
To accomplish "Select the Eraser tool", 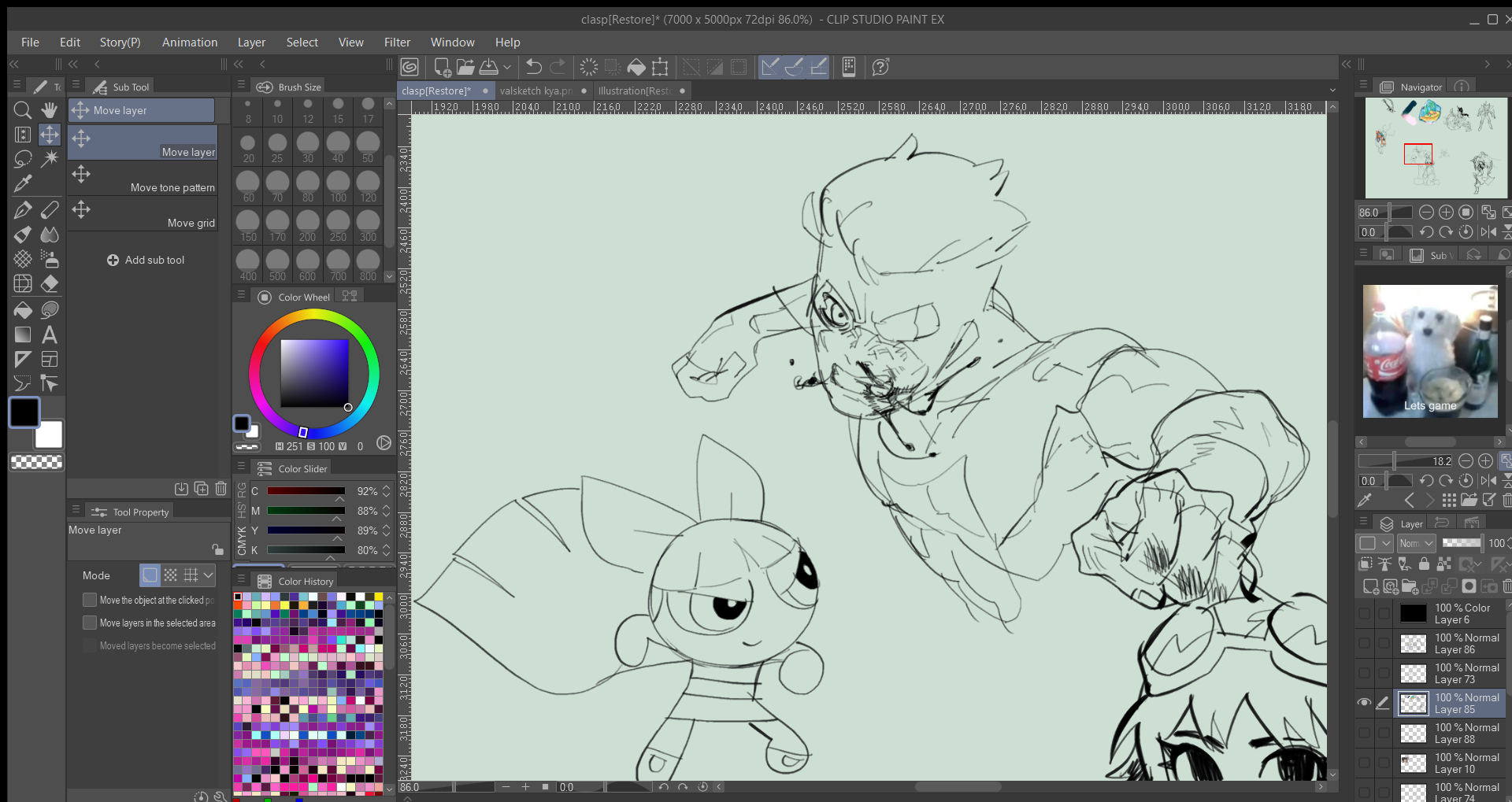I will [x=50, y=284].
